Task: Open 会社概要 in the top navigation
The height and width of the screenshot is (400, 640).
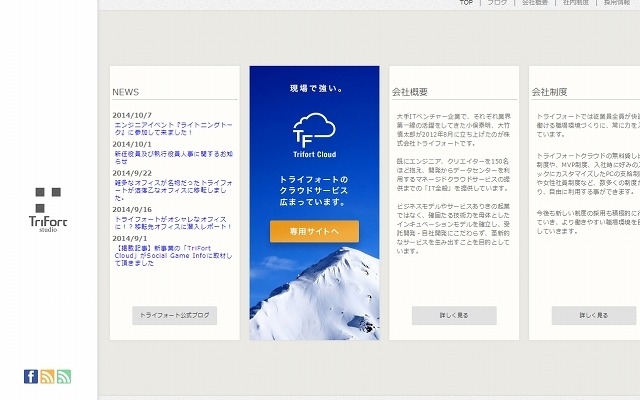Action: tap(535, 2)
